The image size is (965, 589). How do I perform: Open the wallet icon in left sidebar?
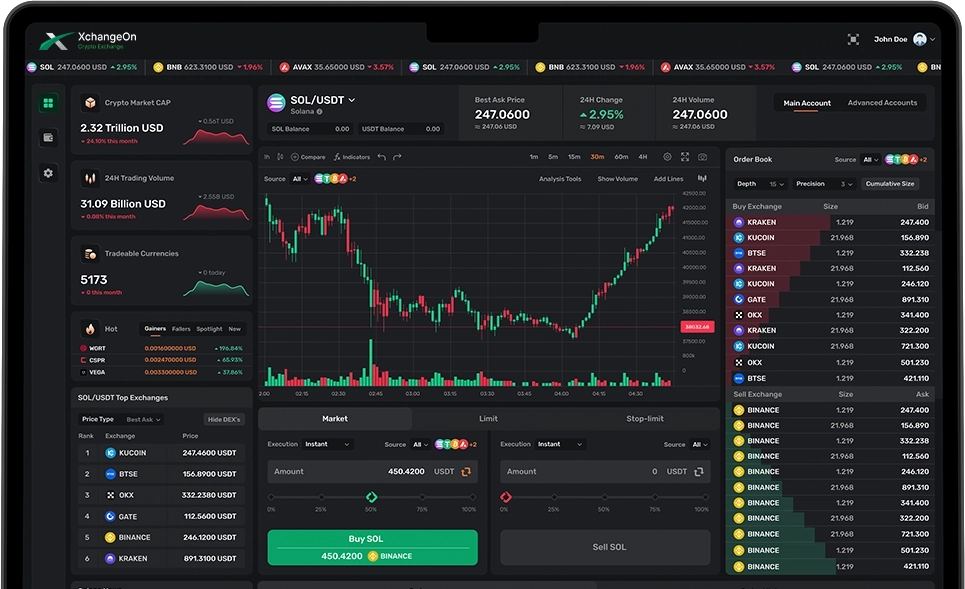tap(48, 137)
